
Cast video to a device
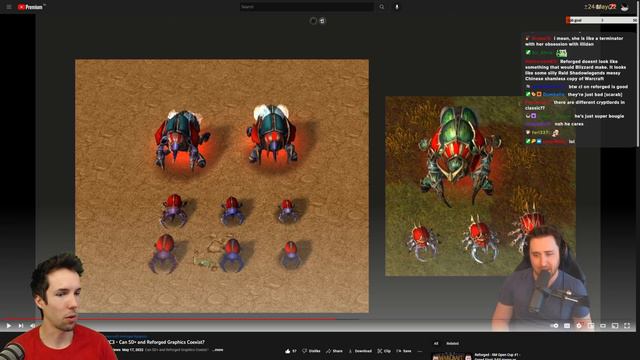tap(615, 326)
